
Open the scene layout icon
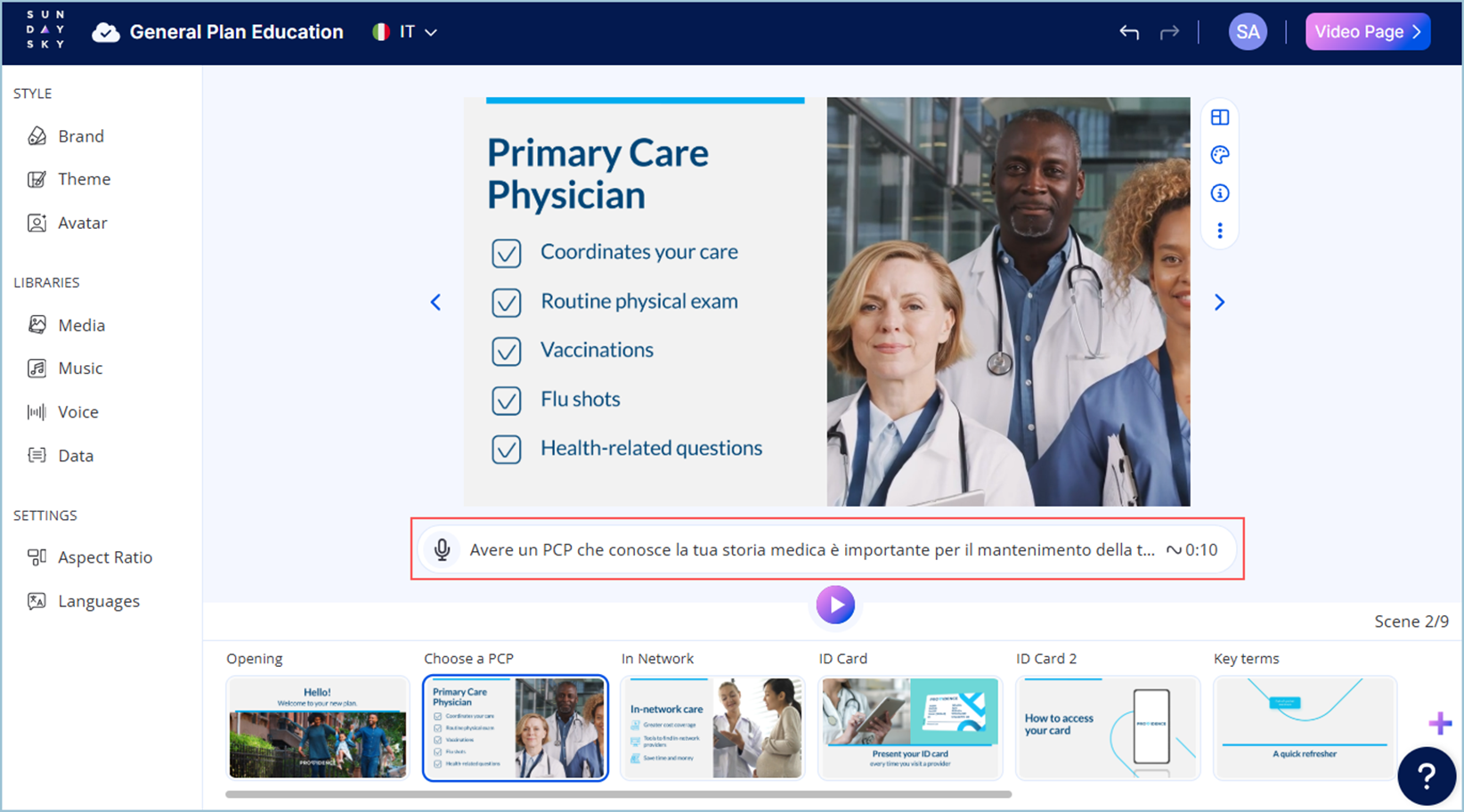coord(1220,118)
